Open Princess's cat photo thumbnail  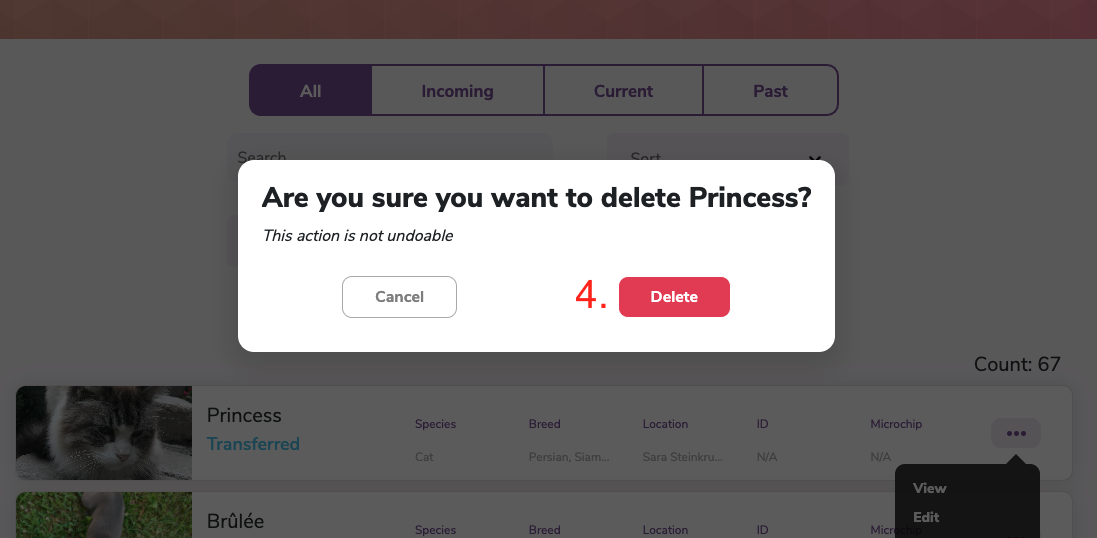[104, 433]
